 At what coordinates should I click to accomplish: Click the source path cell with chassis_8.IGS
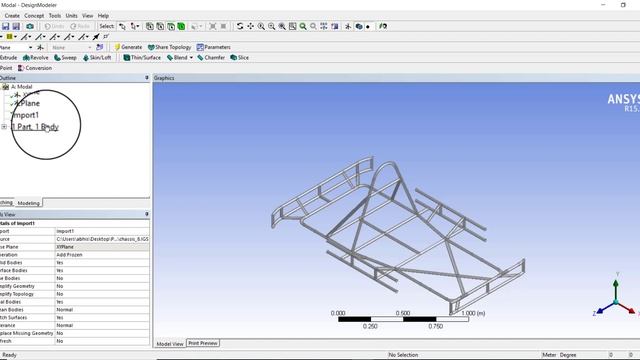[102, 239]
